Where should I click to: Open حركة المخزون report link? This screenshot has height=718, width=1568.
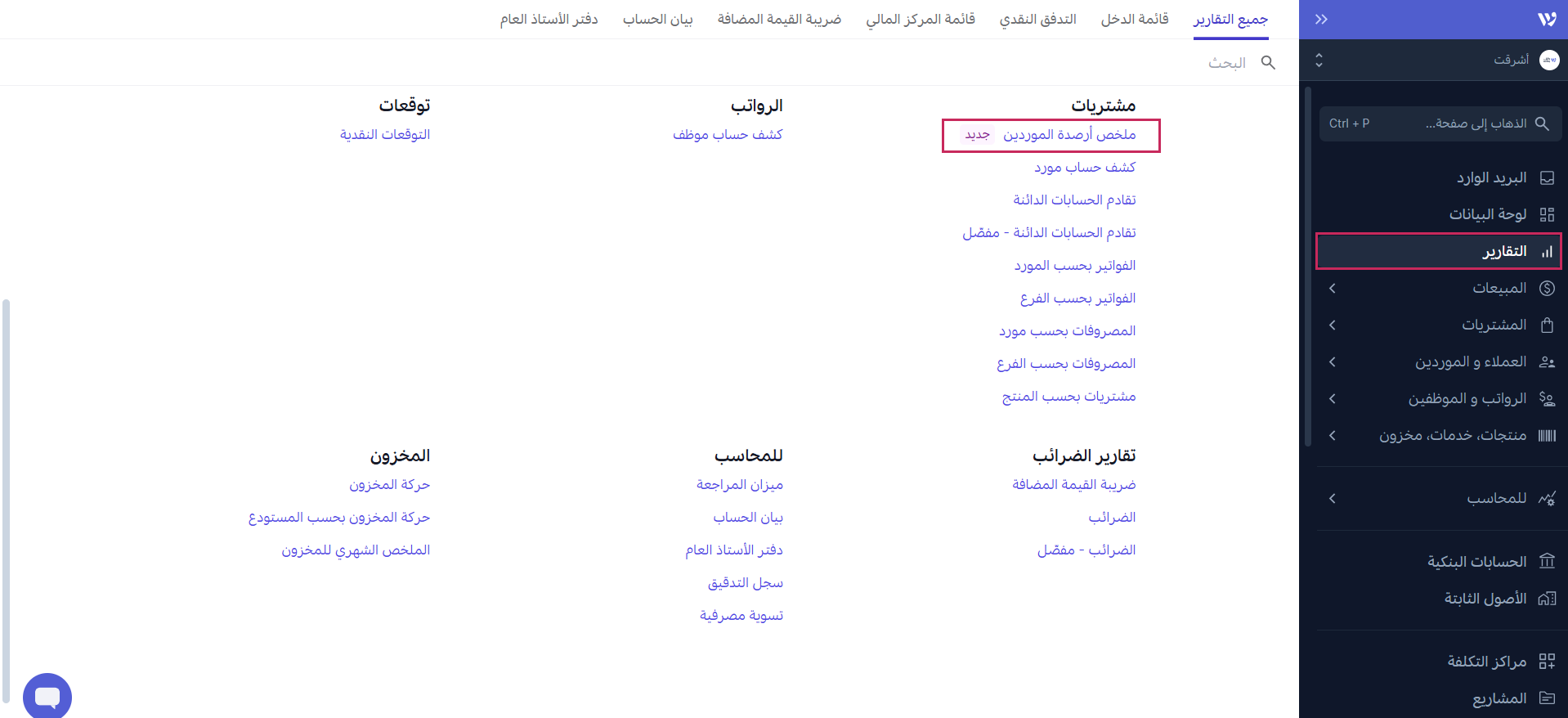click(389, 485)
